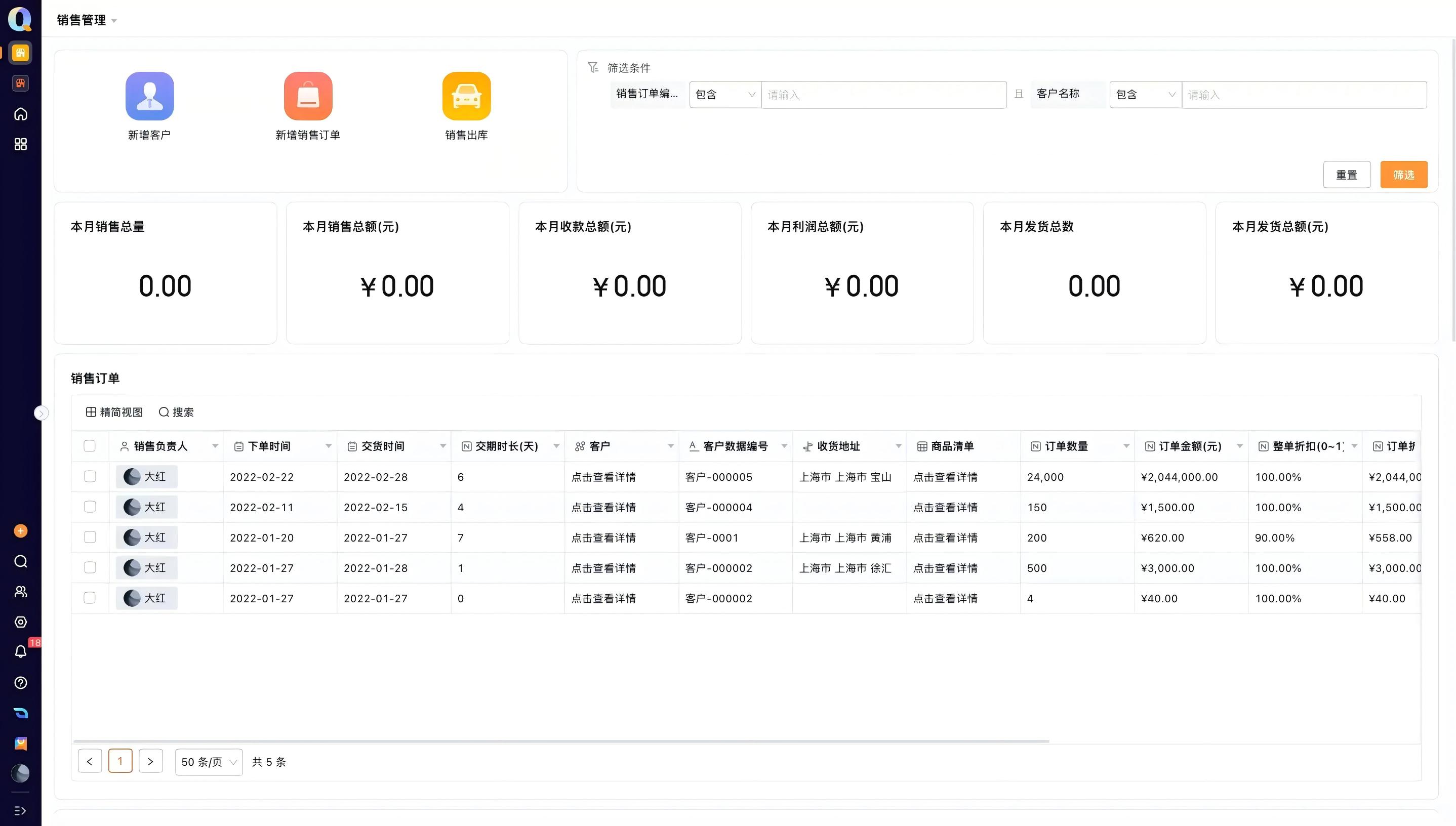
Task: Click the app logo at top left
Action: (20, 19)
